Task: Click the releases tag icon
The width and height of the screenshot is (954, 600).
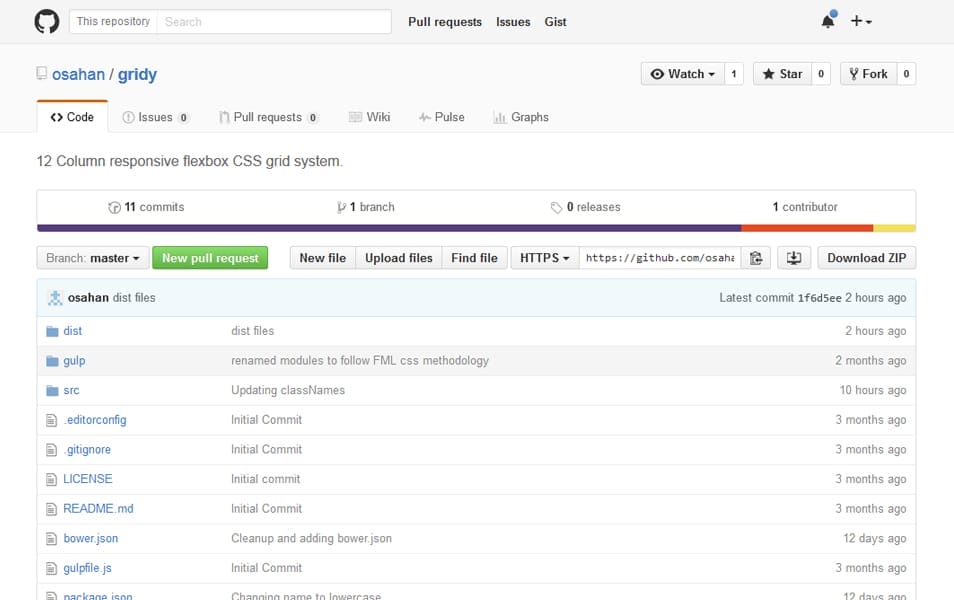Action: coord(556,208)
